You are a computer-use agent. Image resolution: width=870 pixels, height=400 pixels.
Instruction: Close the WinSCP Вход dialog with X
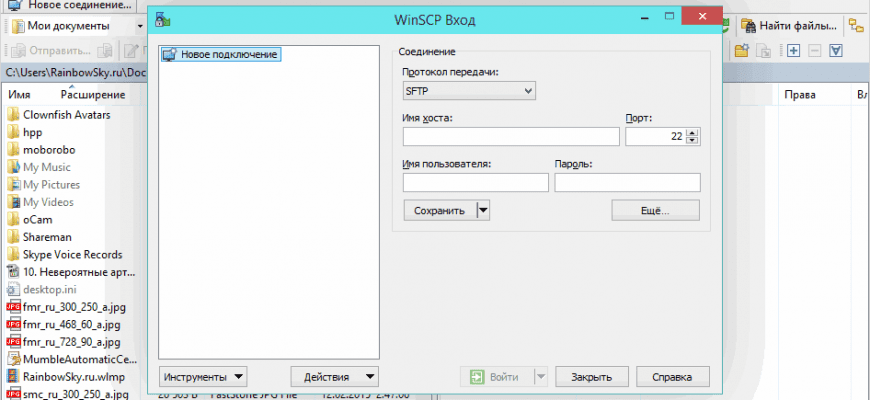tap(702, 16)
